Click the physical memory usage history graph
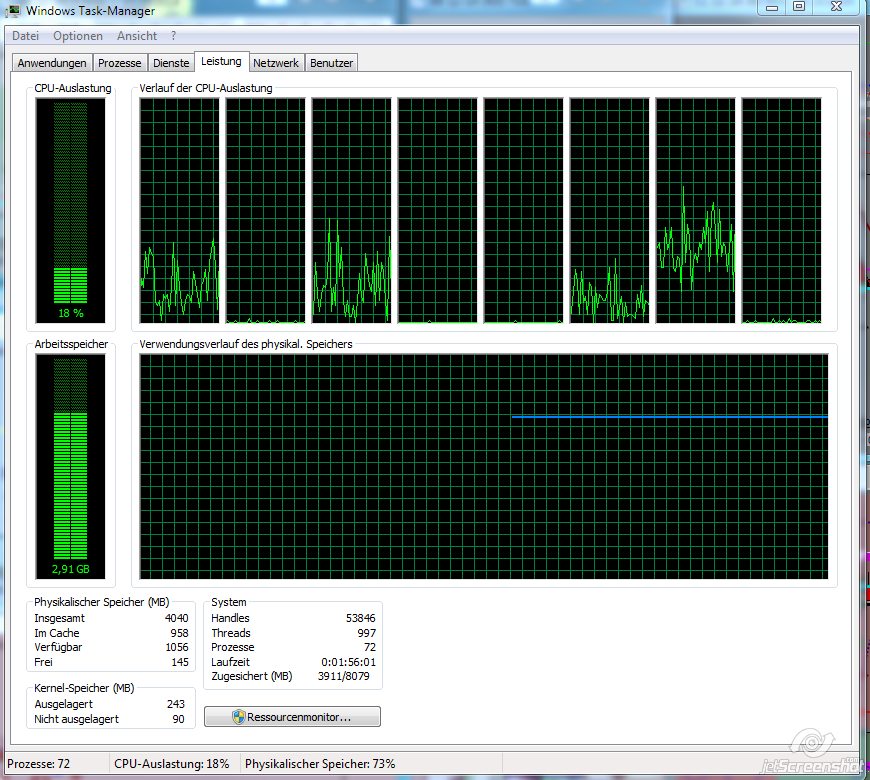Image resolution: width=870 pixels, height=780 pixels. (484, 467)
